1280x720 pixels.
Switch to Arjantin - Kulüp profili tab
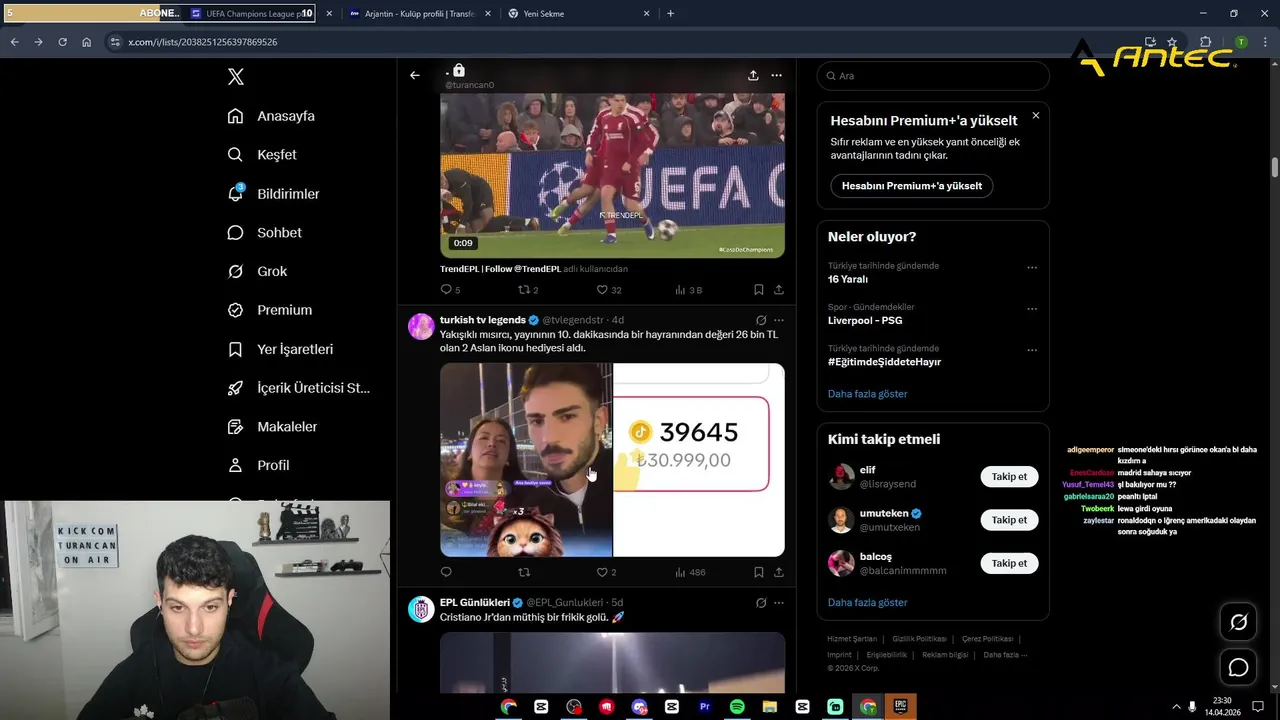click(420, 14)
